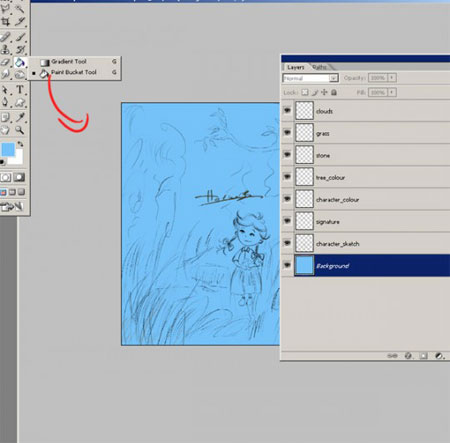The width and height of the screenshot is (450, 443).
Task: Hide the Background layer eye icon
Action: [287, 265]
